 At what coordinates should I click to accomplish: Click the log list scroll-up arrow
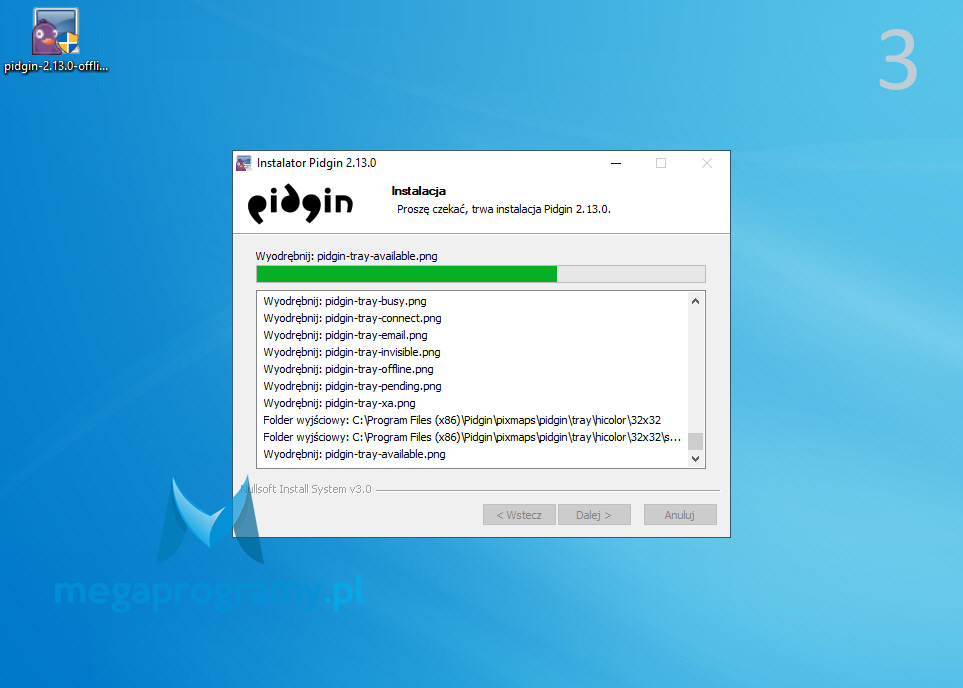tap(695, 301)
